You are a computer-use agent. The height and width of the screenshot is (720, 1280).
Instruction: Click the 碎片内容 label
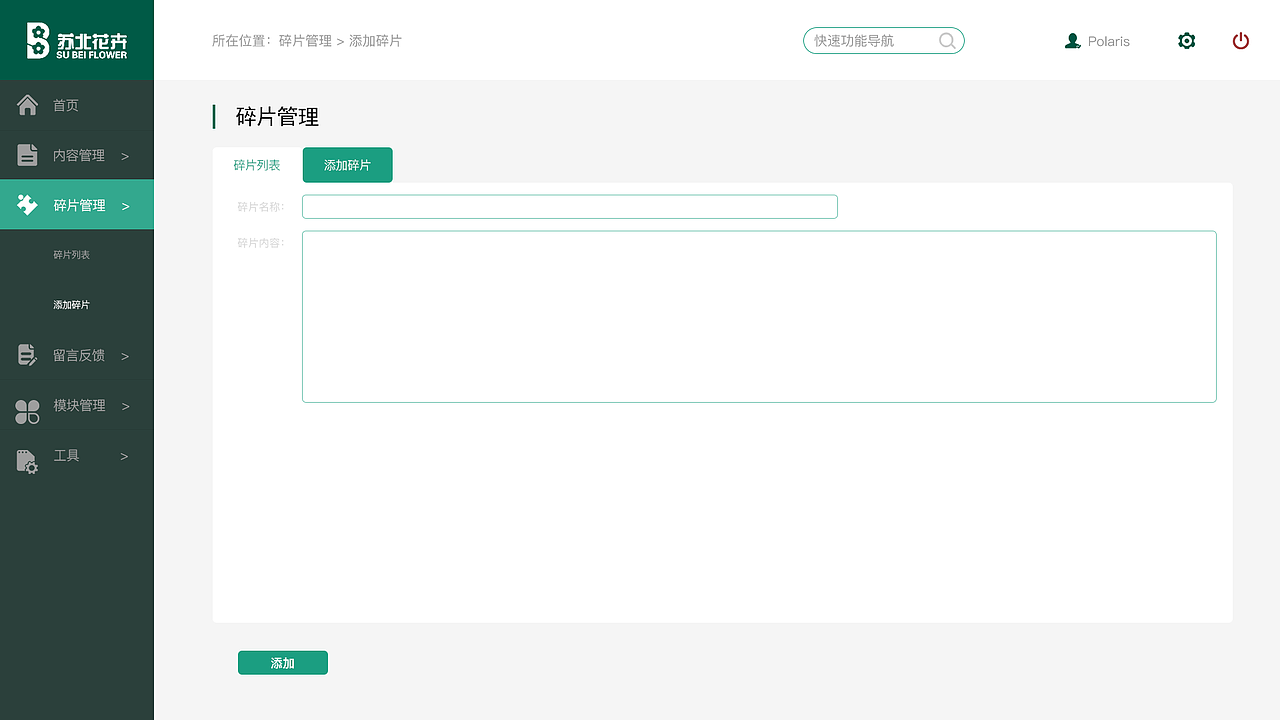[260, 243]
